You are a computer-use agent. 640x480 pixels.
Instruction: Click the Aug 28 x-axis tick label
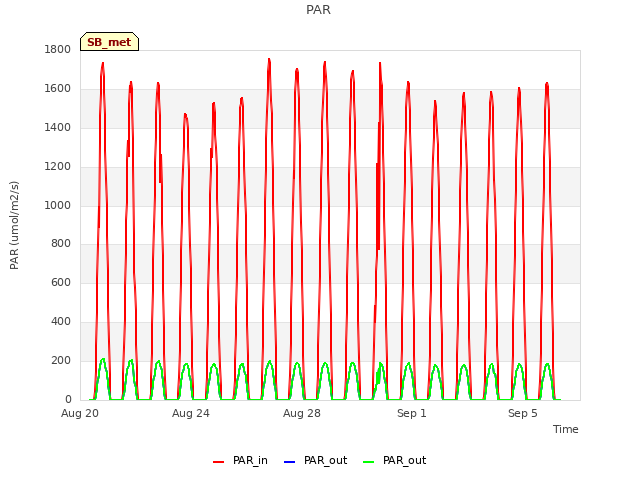(x=302, y=413)
